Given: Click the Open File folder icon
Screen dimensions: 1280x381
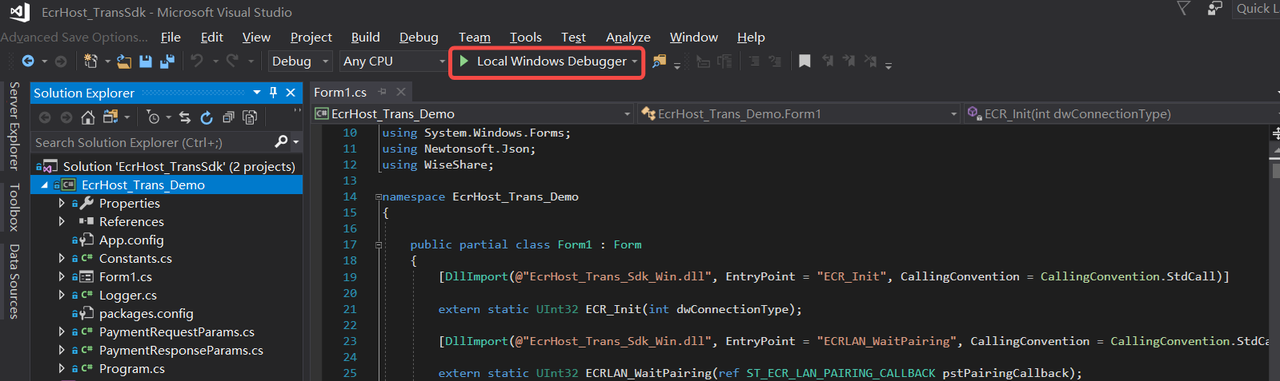Looking at the screenshot, I should point(124,61).
